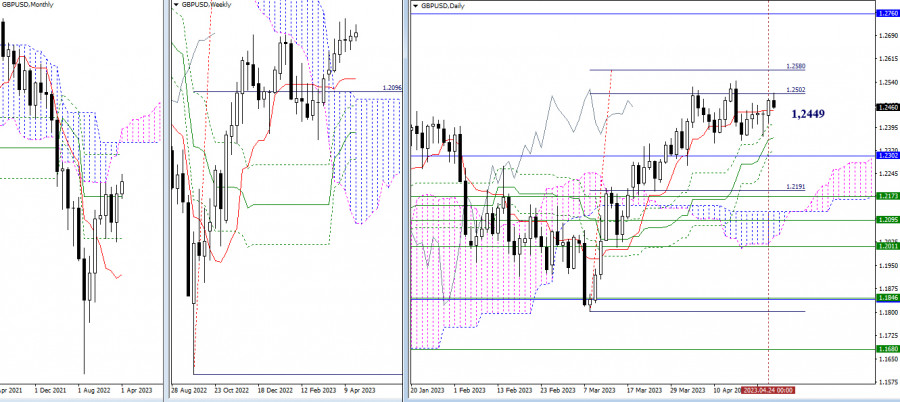The width and height of the screenshot is (900, 402).
Task: Click the 1,2449 annotation on the daily chart
Action: coord(808,114)
